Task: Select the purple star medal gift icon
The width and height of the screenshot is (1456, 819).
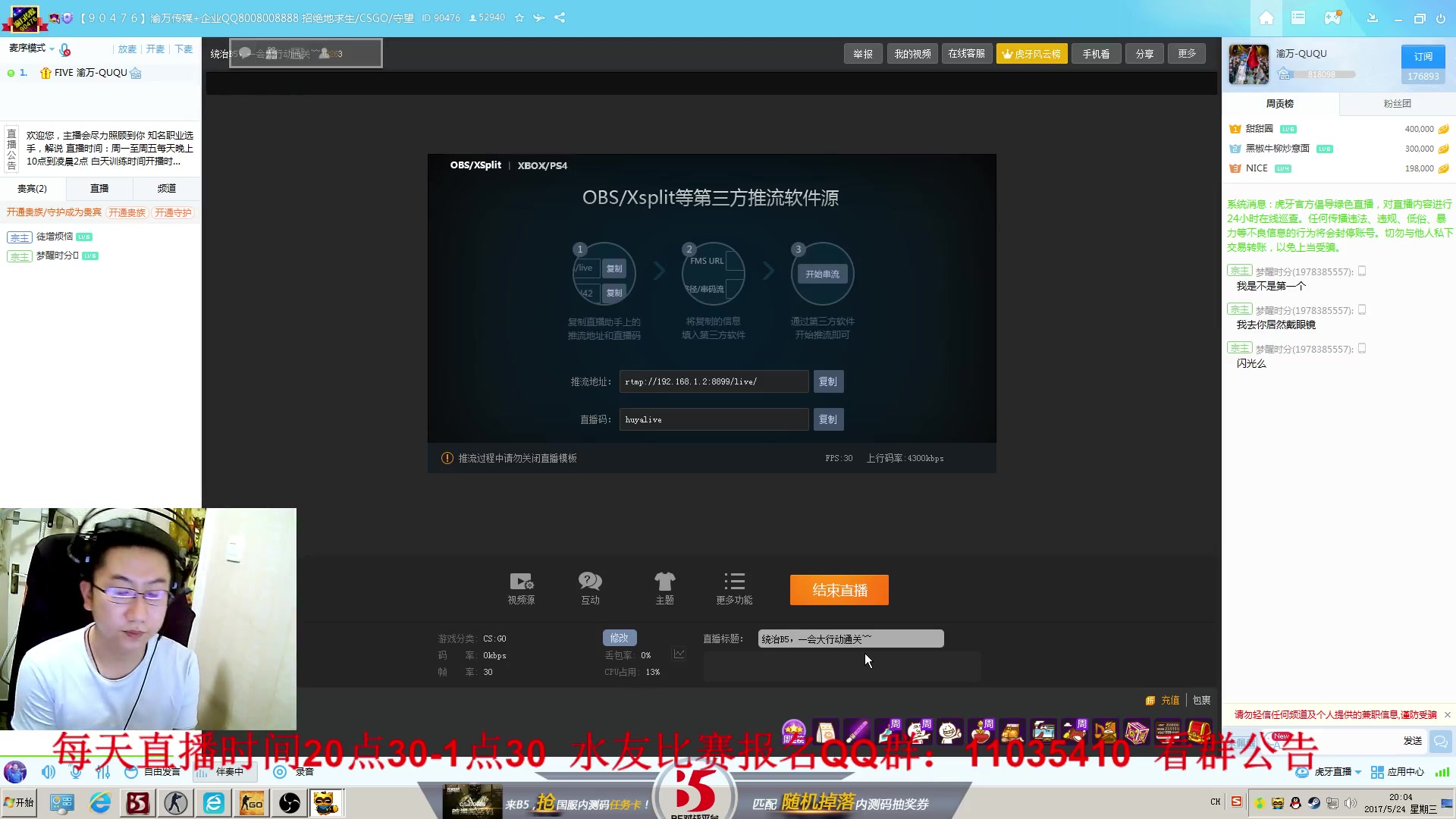Action: [x=794, y=732]
